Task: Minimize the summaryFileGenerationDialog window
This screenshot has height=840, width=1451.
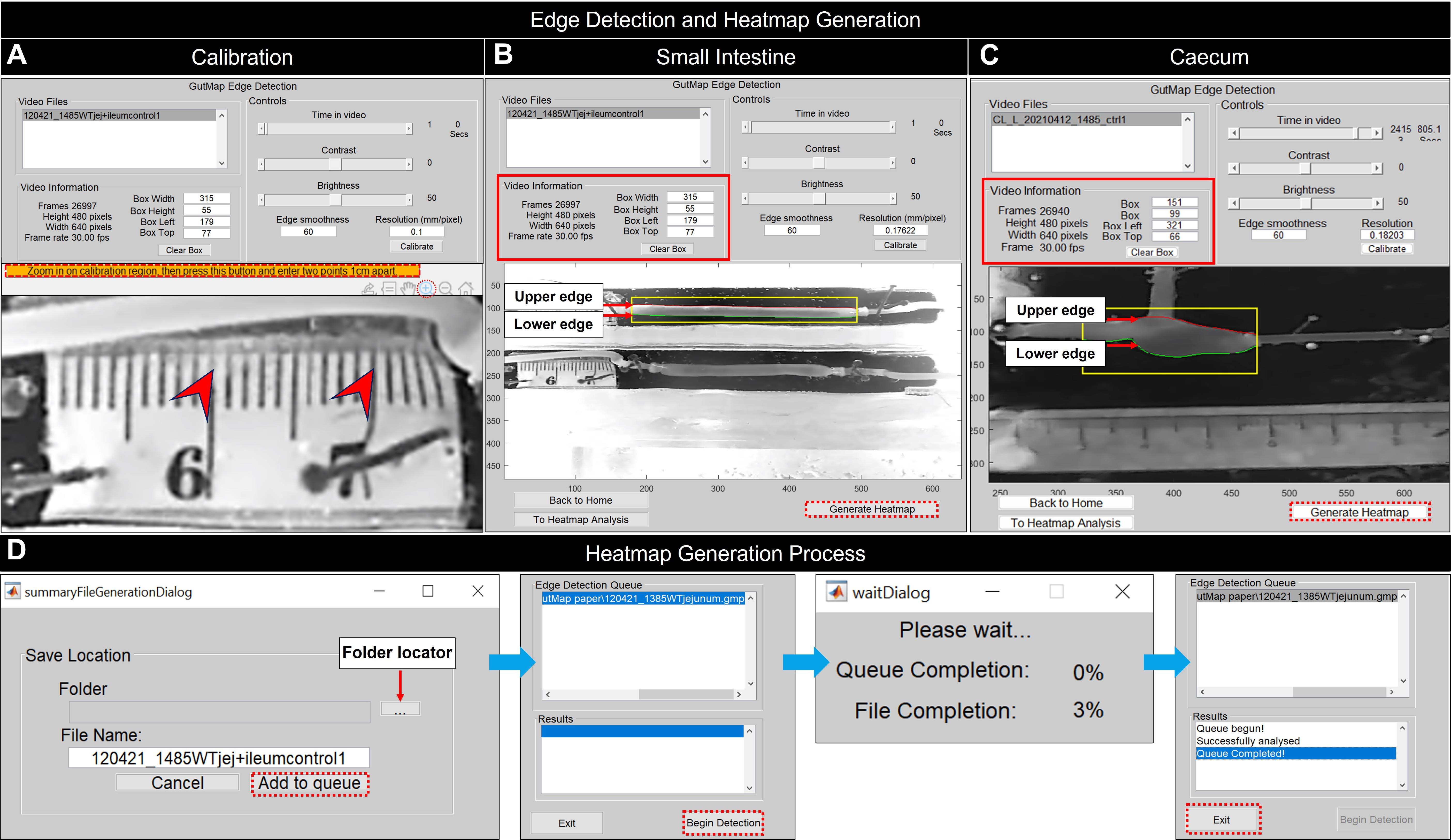Action: [x=379, y=591]
